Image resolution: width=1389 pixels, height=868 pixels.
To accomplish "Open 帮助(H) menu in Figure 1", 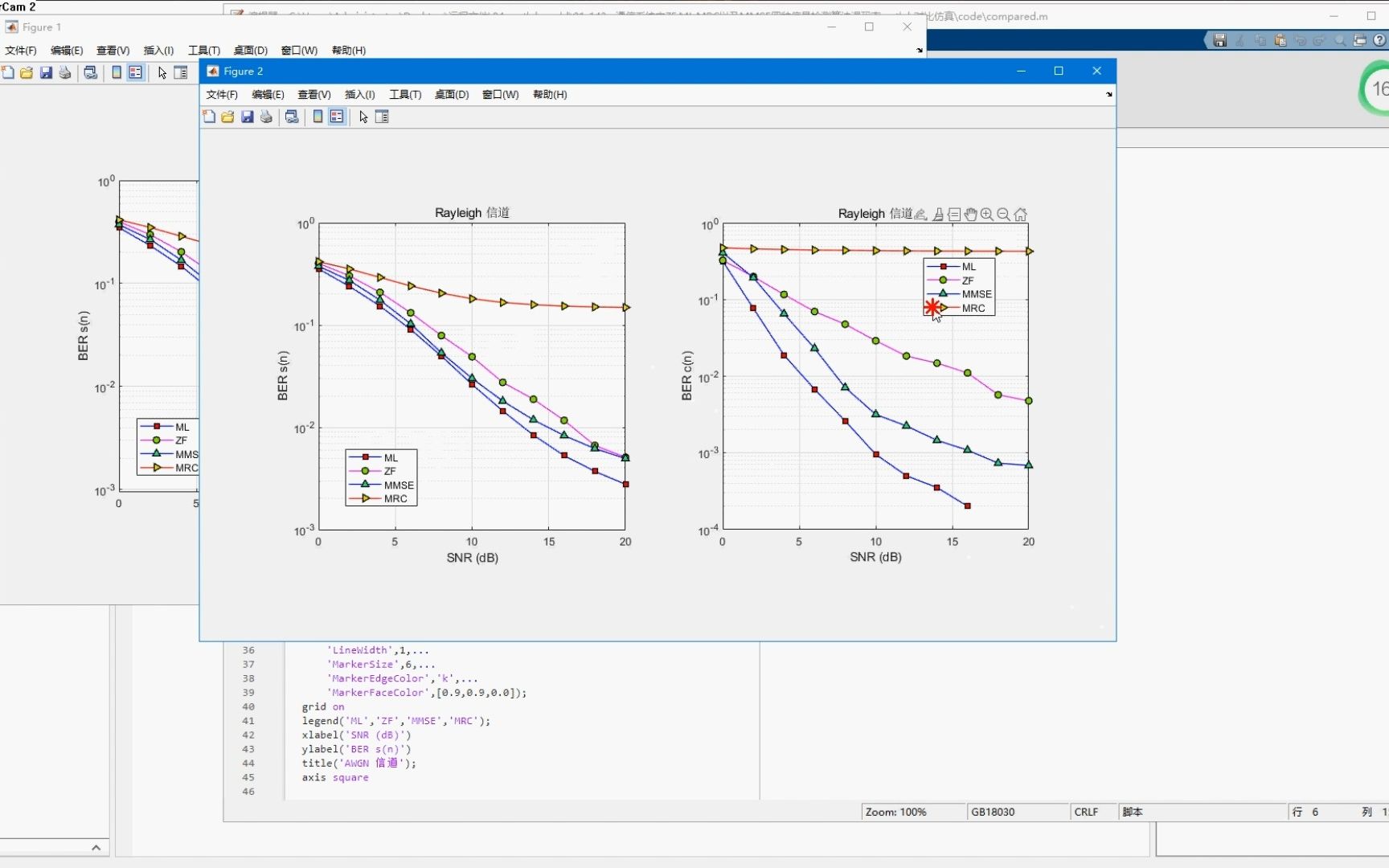I will (349, 51).
